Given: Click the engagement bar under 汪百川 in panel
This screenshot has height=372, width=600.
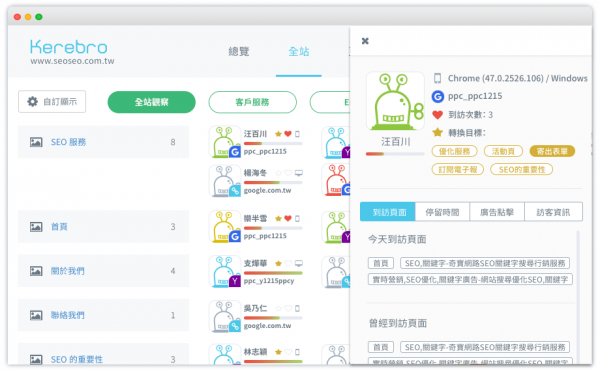Looking at the screenshot, I should 395,154.
